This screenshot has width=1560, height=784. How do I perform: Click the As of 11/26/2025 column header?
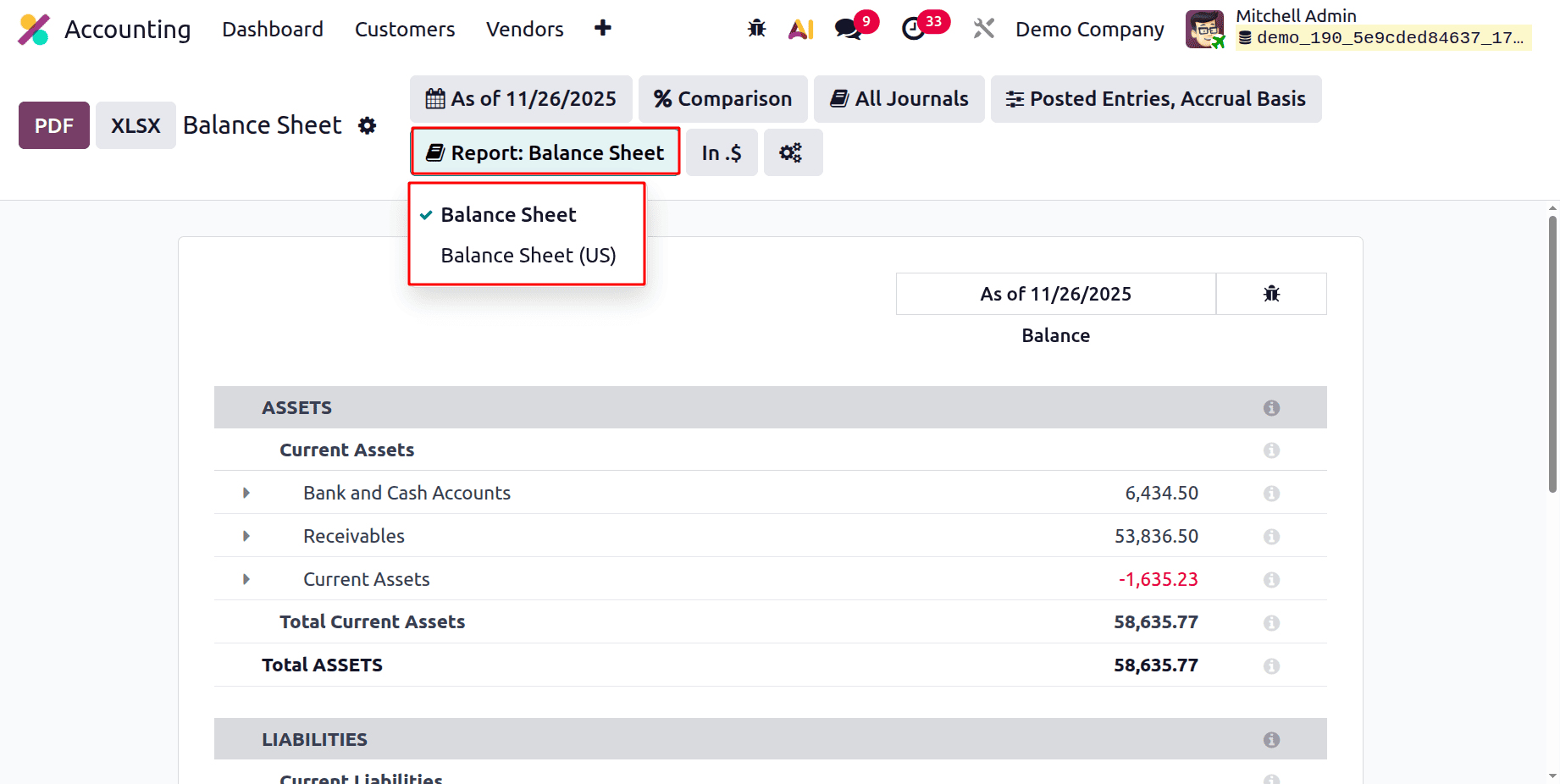[x=1056, y=294]
